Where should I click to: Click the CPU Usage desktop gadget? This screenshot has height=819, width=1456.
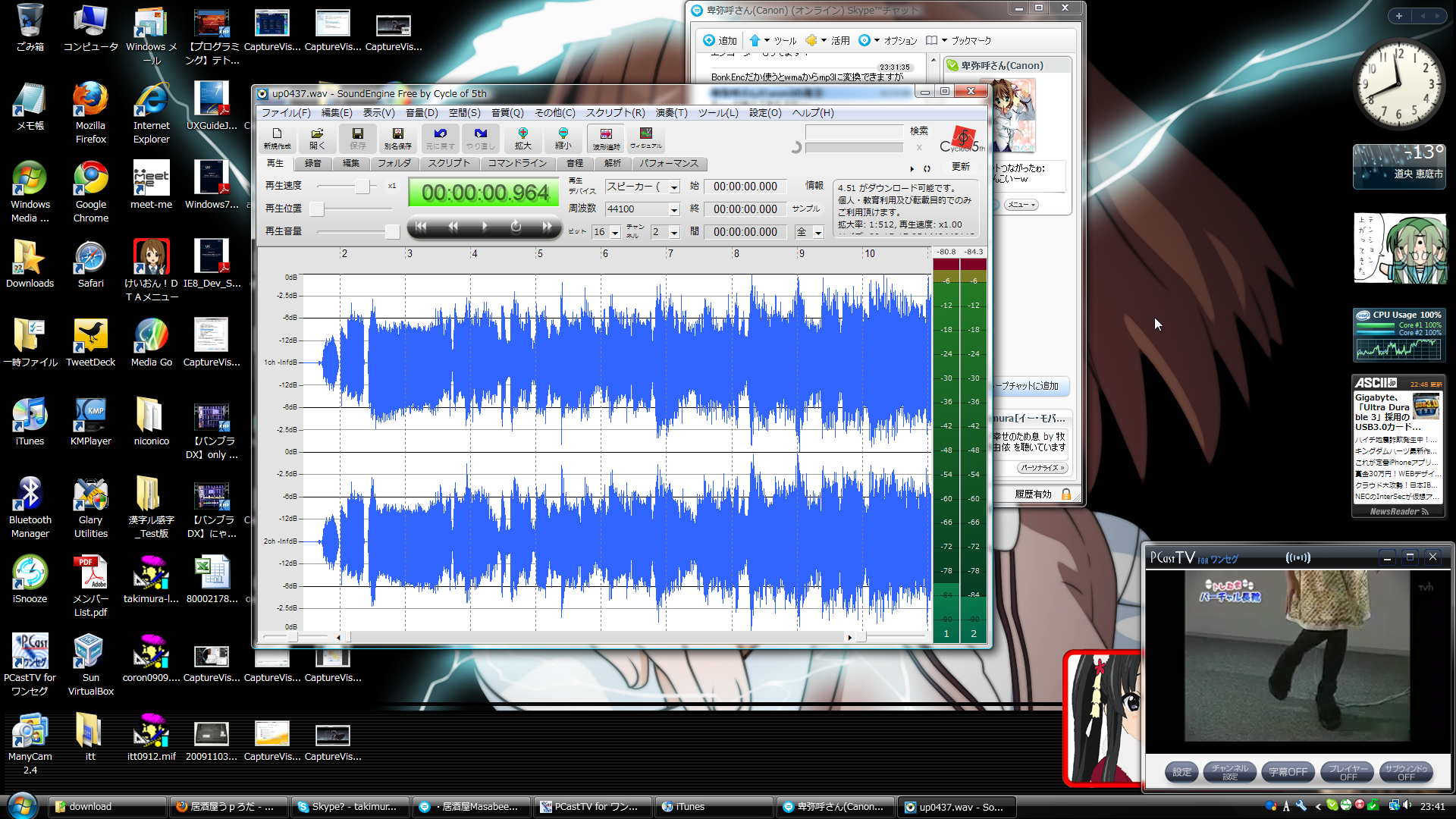1399,334
